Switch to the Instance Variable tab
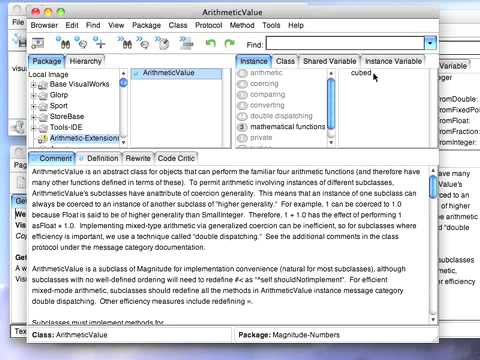Image resolution: width=480 pixels, height=360 pixels. 393,61
